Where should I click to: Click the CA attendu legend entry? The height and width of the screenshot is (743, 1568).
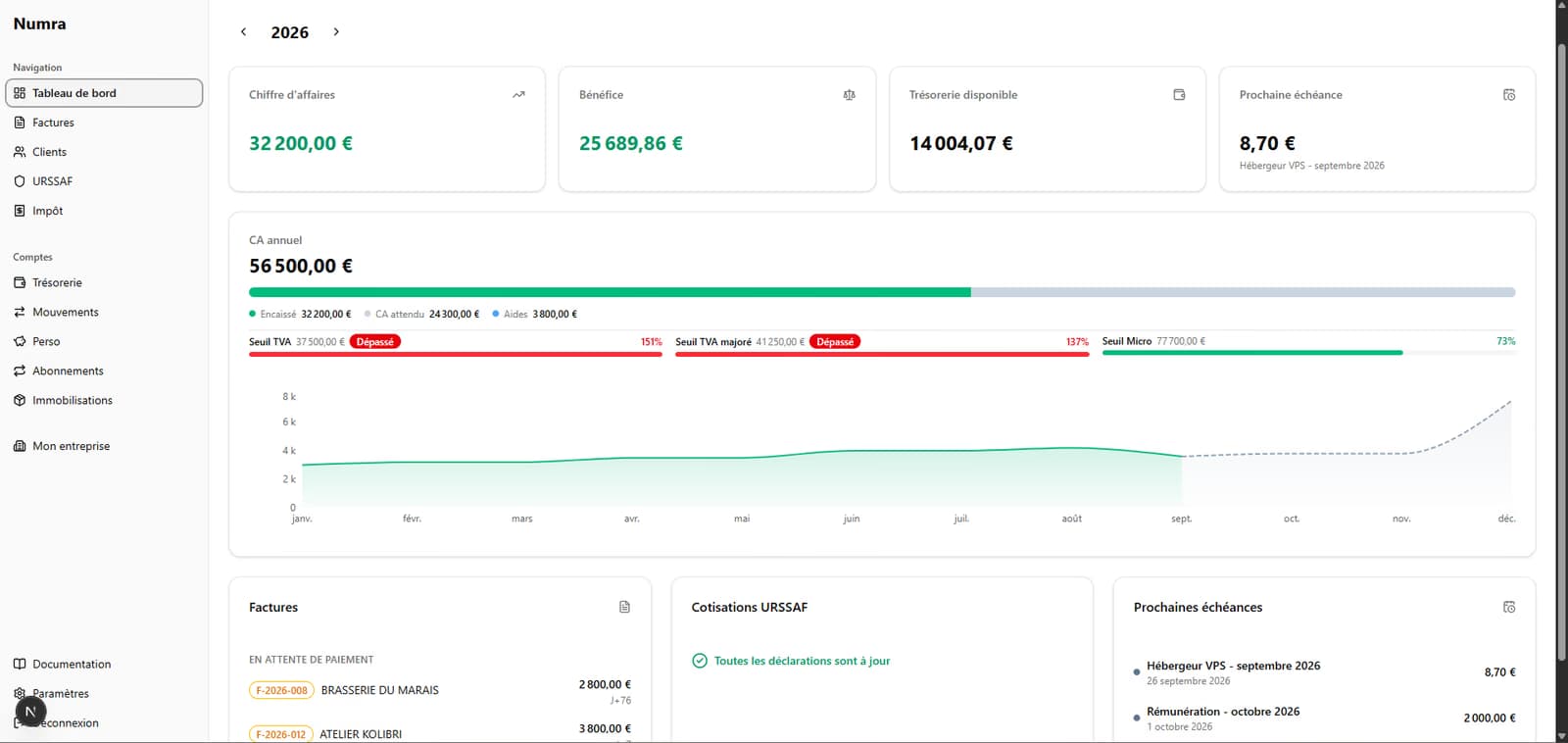coord(421,314)
